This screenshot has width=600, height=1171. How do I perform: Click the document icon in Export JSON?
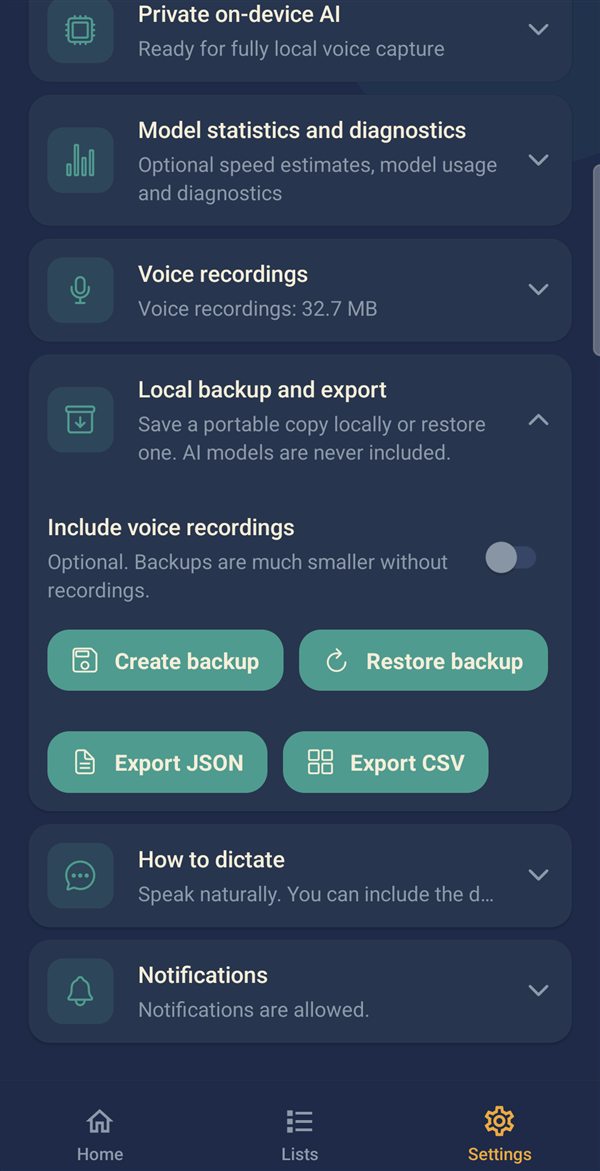85,762
